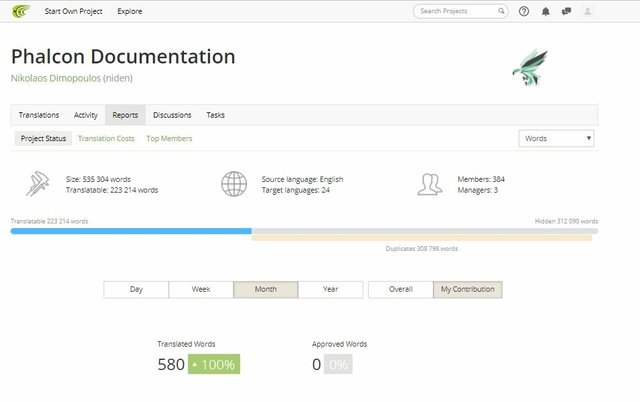640x402 pixels.
Task: Click the 'Size: 535 304 words' text
Action: [98, 179]
